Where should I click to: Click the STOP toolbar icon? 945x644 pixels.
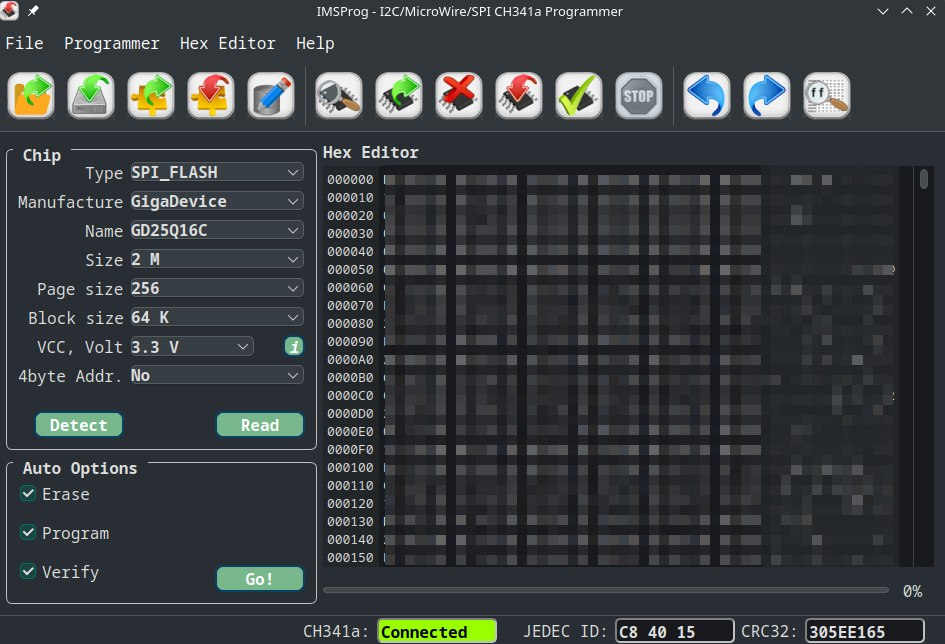pyautogui.click(x=639, y=95)
